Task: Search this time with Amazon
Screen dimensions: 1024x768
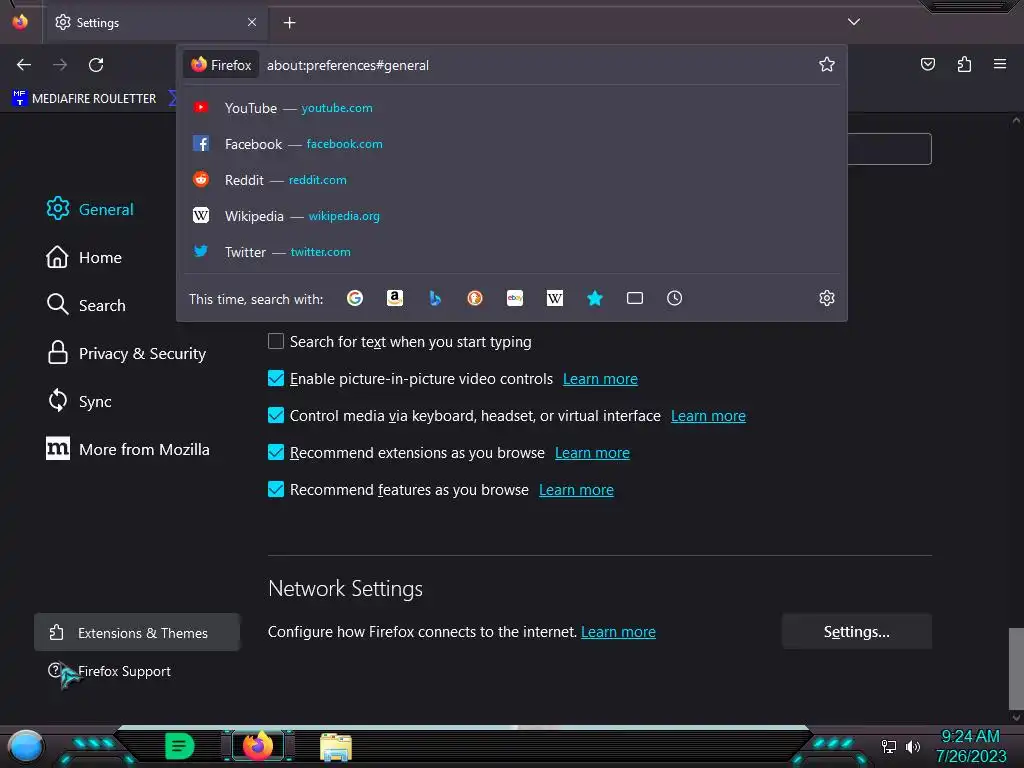Action: 394,298
